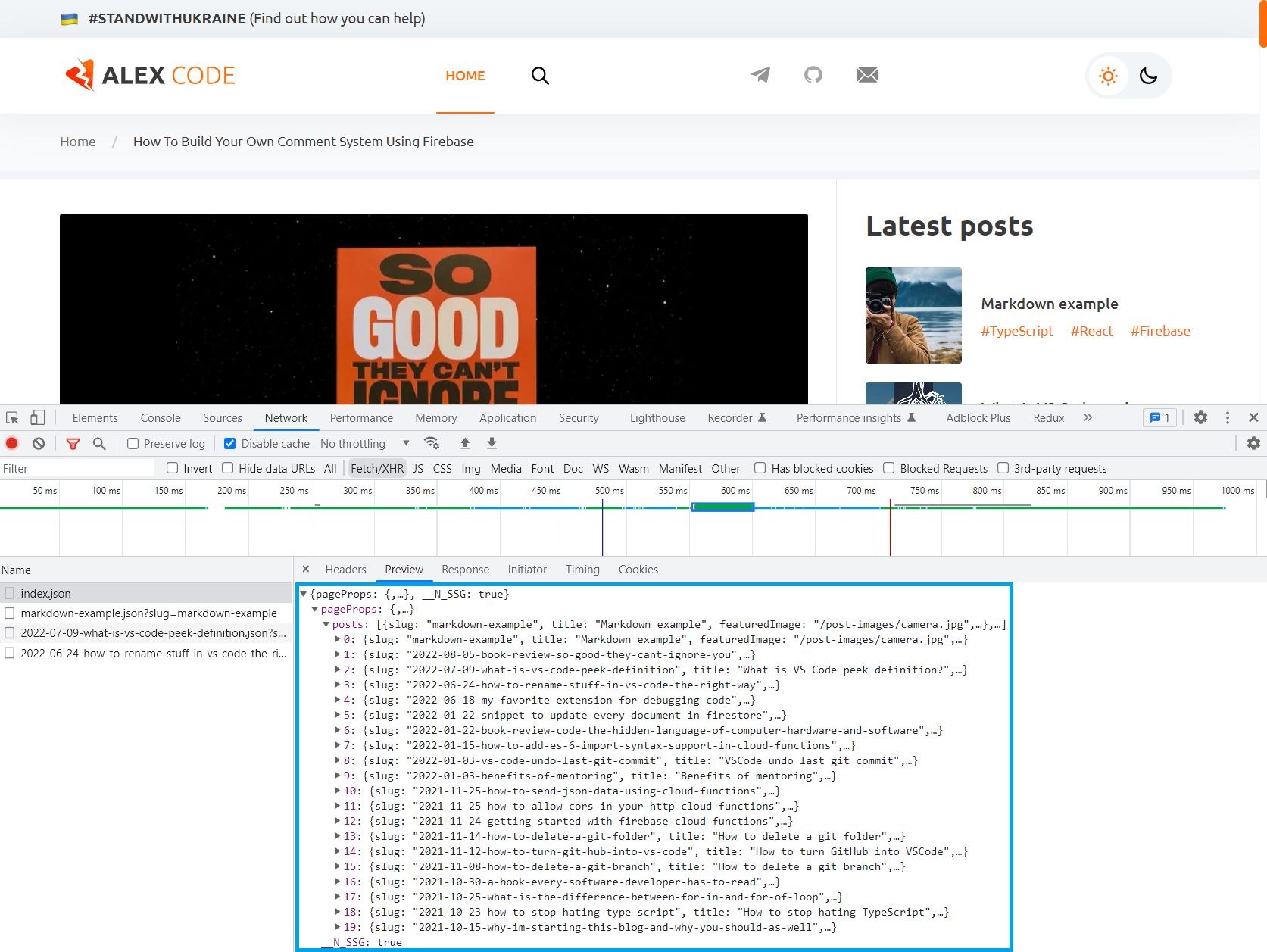This screenshot has height=952, width=1267.
Task: Import a HAR file using the upload icon
Action: [x=465, y=443]
